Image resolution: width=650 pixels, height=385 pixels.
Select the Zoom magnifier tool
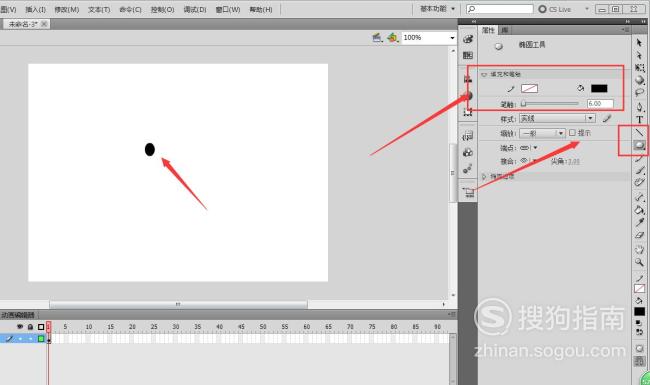click(639, 262)
